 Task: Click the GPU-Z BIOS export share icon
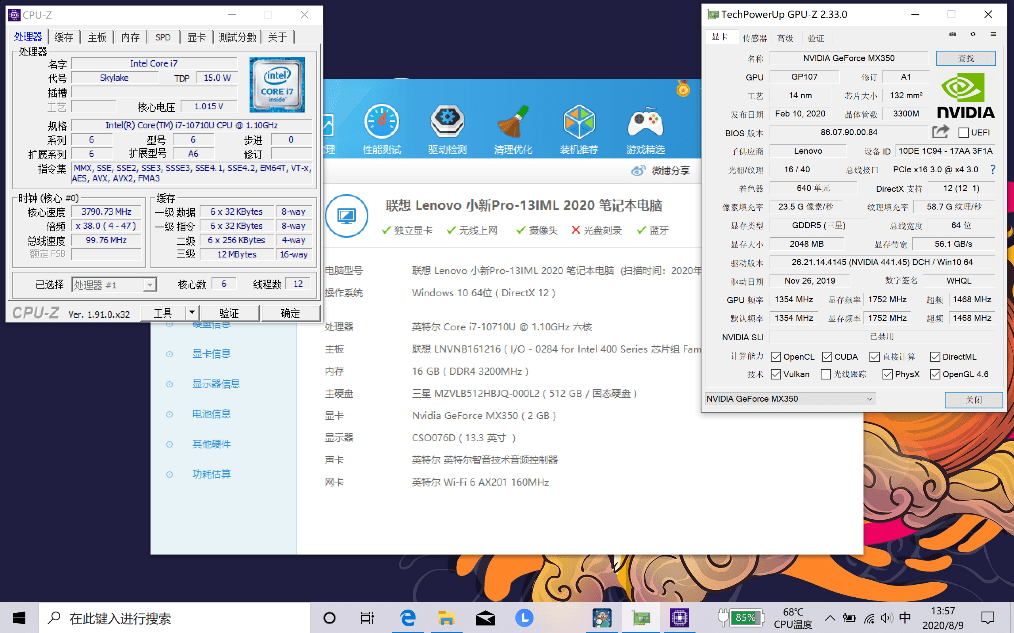point(940,132)
